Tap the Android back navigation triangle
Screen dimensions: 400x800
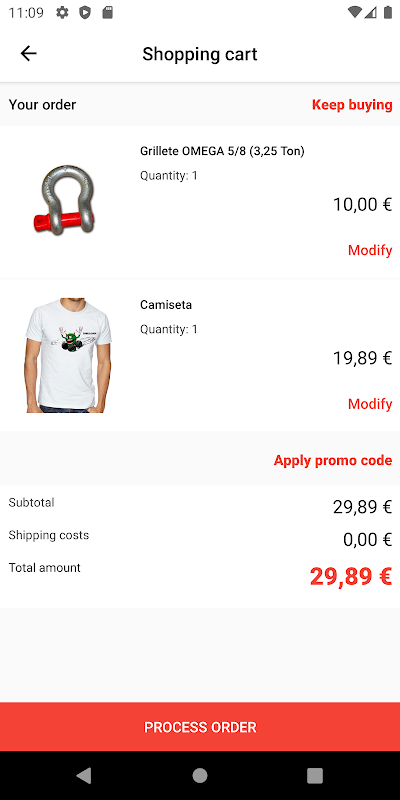[84, 776]
